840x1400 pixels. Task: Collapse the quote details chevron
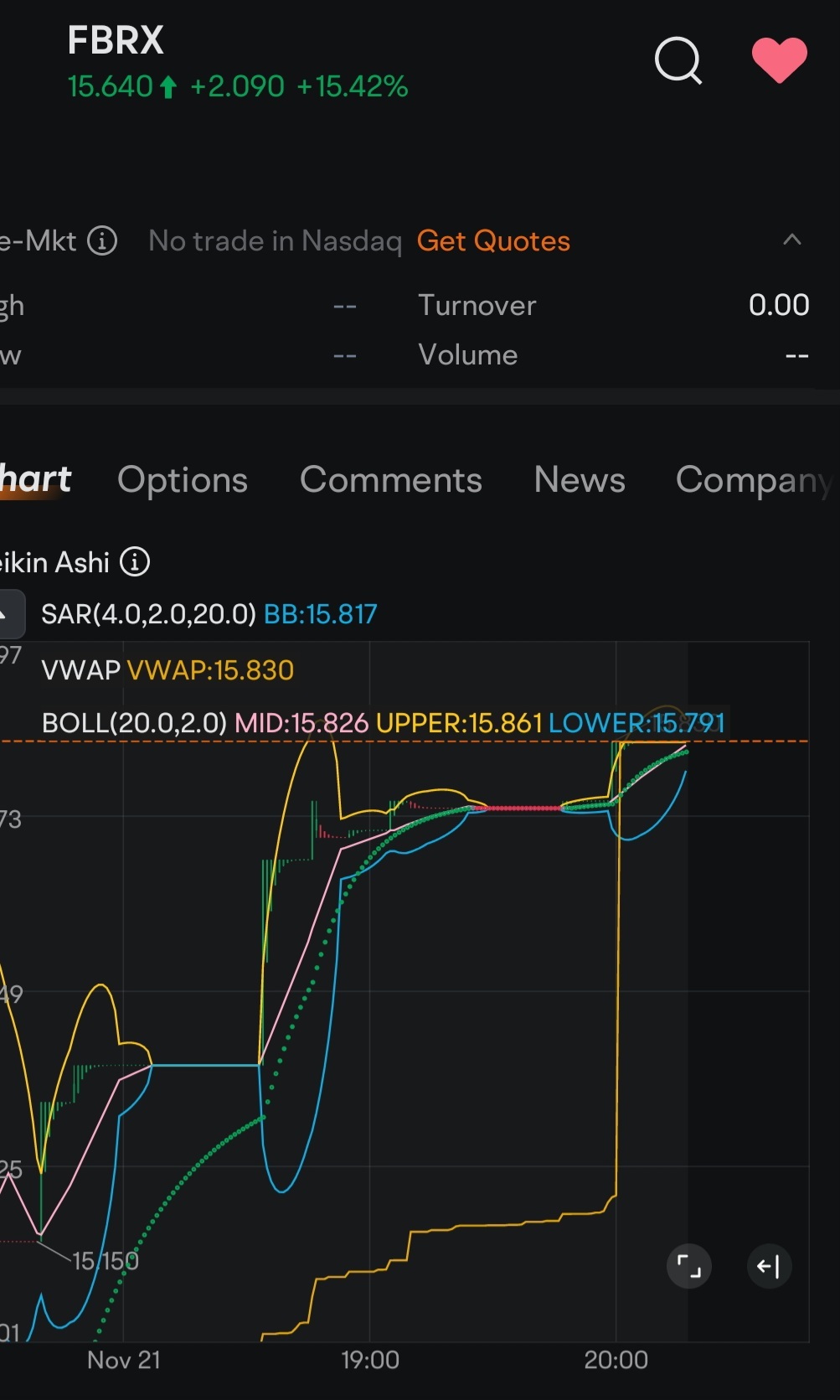pos(791,240)
